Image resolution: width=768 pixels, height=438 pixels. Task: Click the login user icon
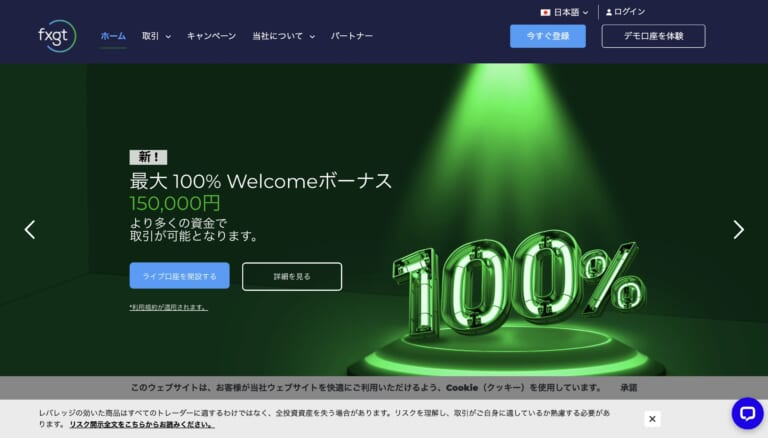609,12
